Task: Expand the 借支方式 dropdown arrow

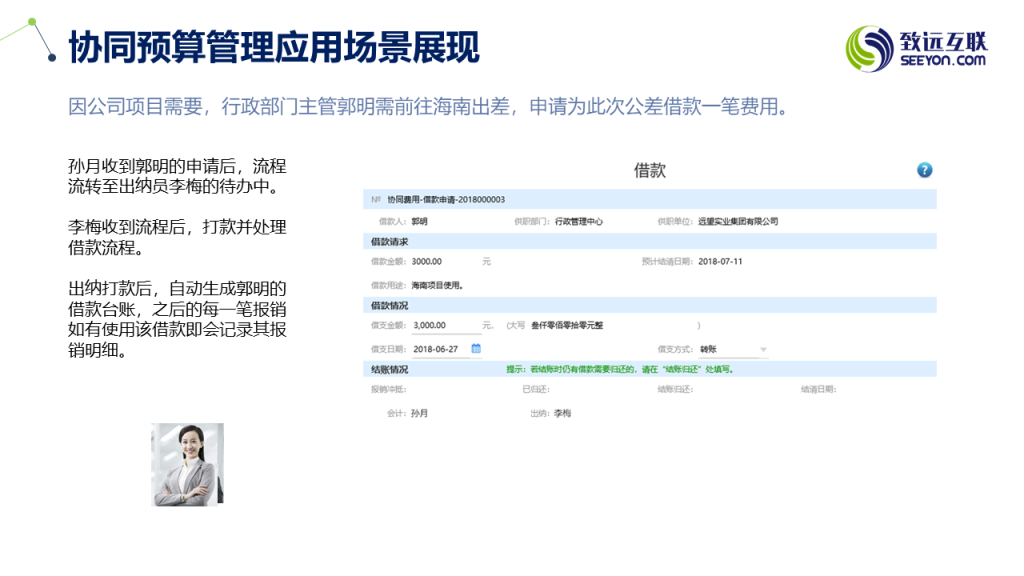Action: [763, 350]
